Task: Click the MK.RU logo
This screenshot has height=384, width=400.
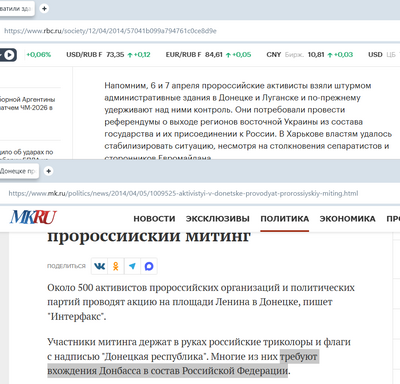Action: pyautogui.click(x=33, y=217)
